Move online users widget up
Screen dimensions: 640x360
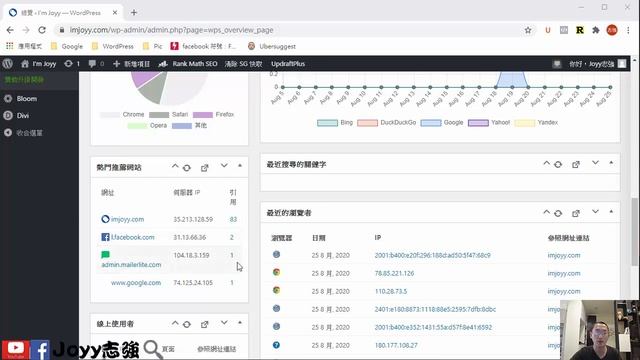(175, 323)
